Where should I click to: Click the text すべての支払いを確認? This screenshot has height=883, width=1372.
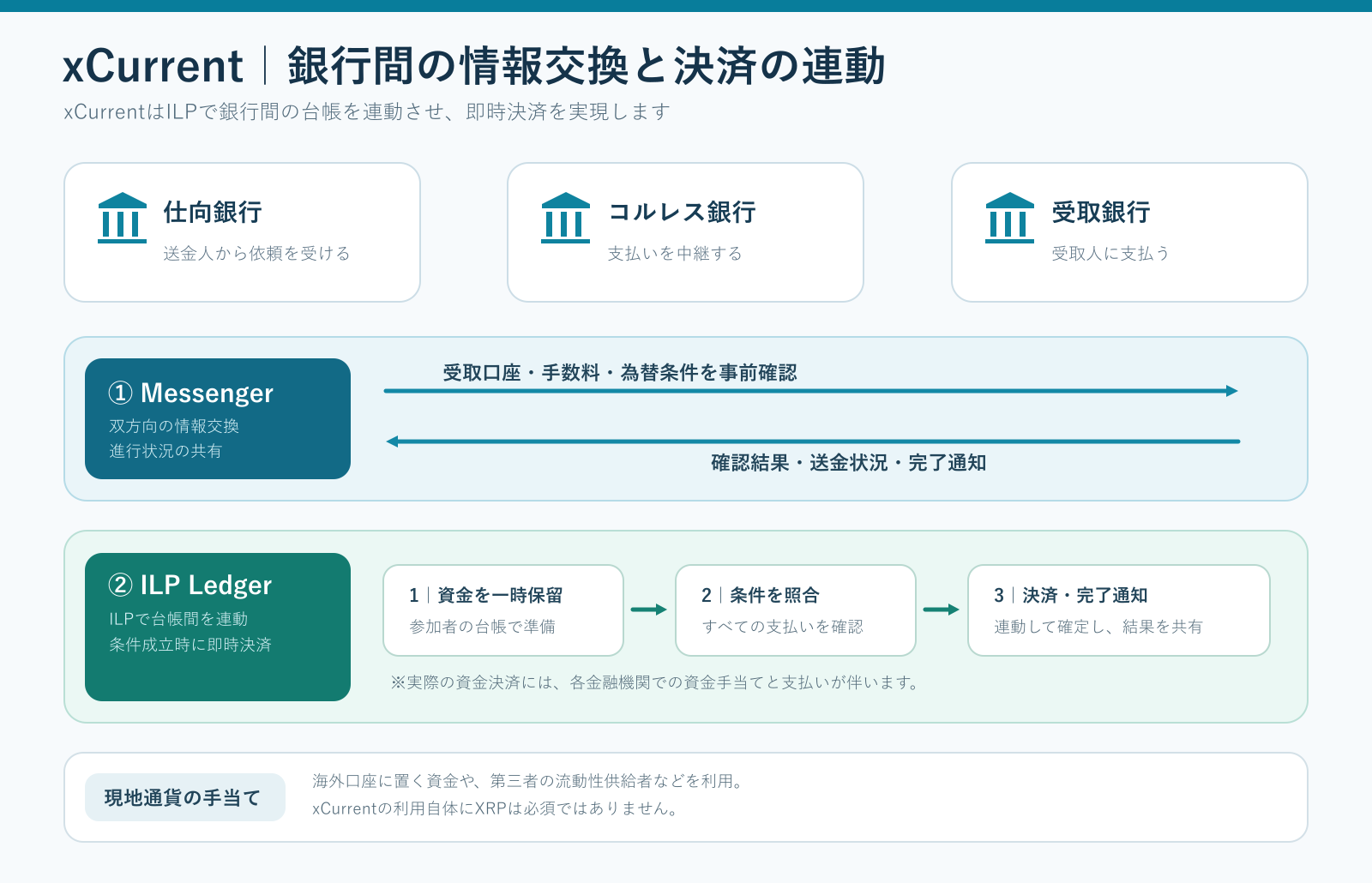pos(783,627)
